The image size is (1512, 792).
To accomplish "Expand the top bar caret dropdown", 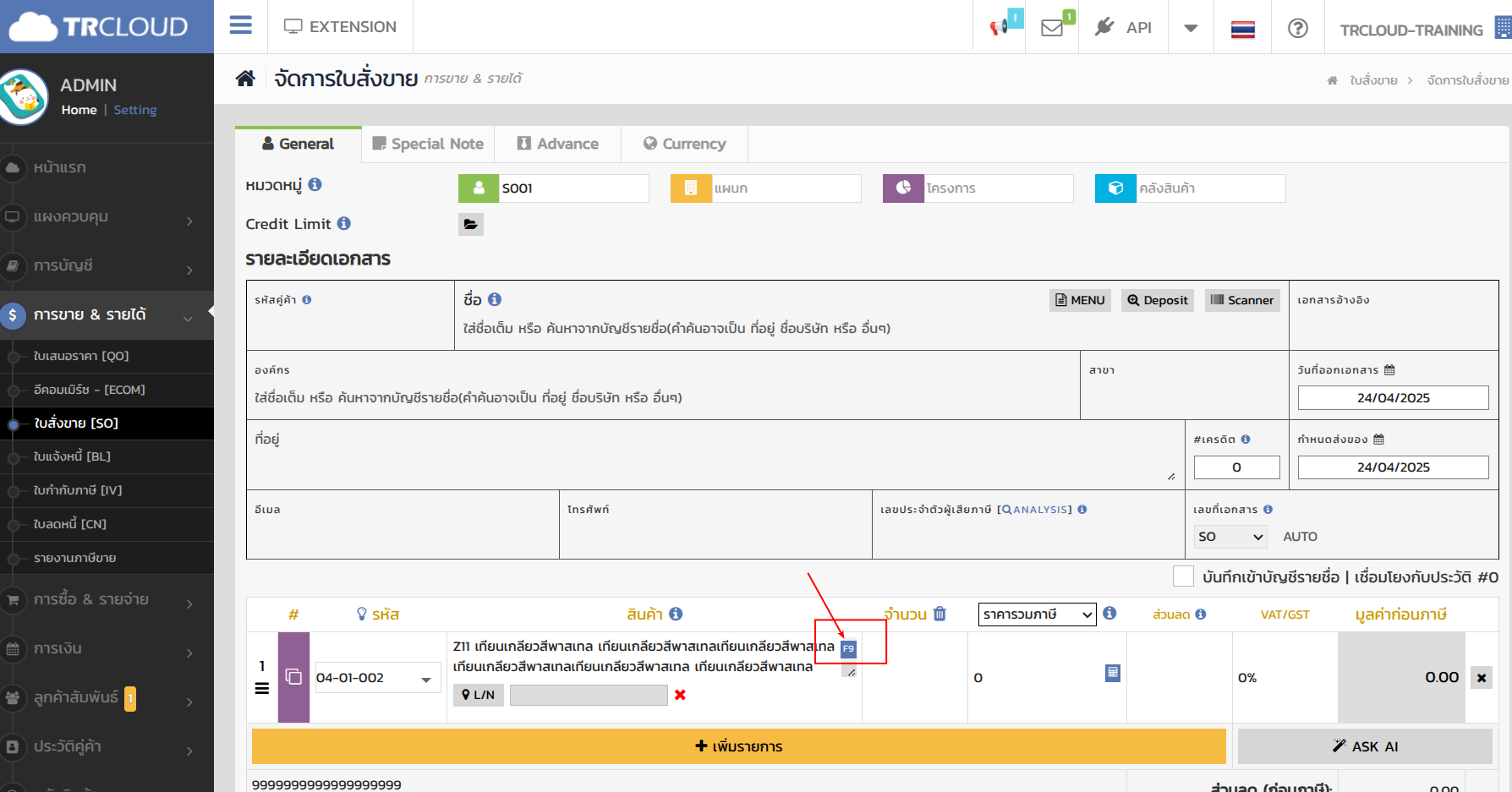I will point(1191,28).
